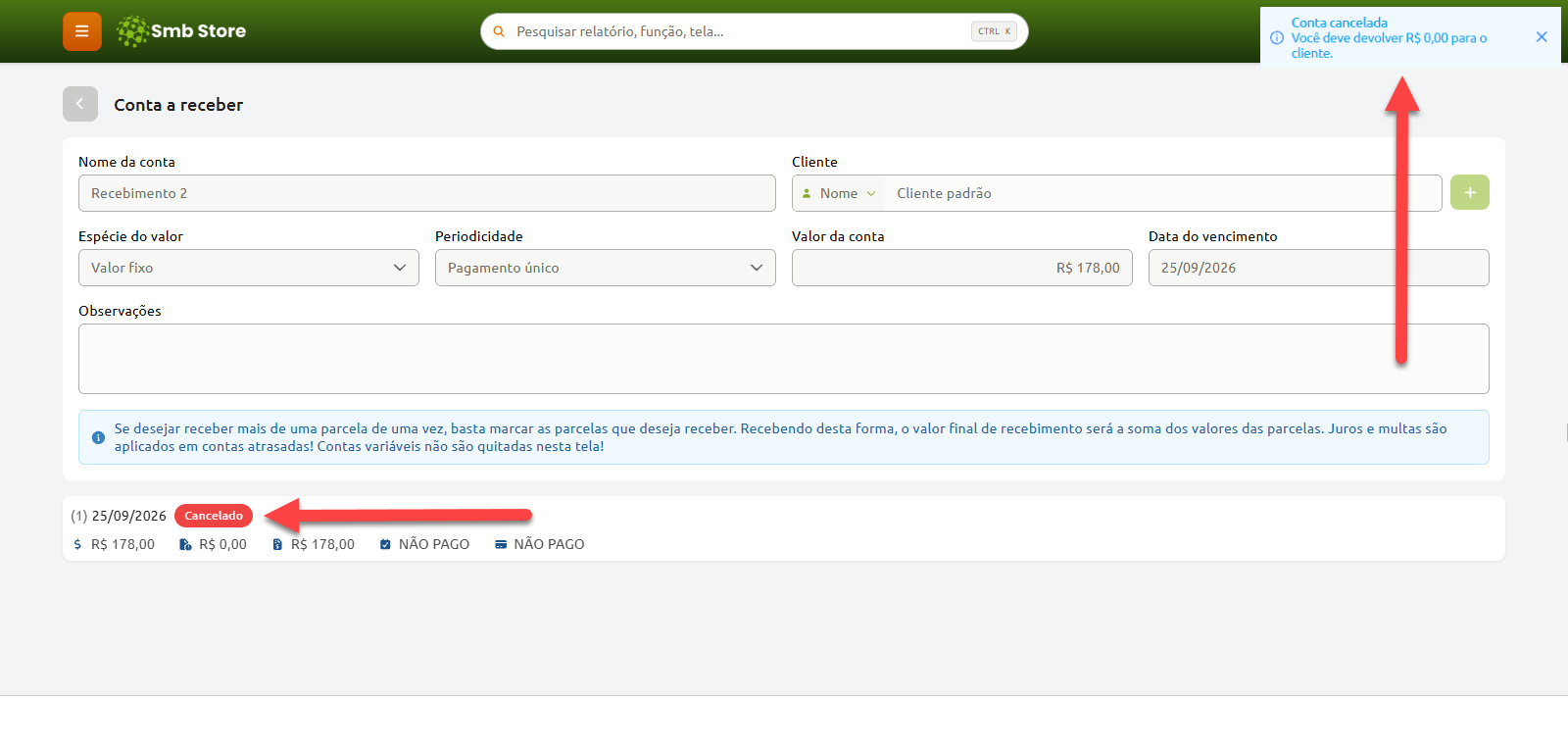Click the R$ 0,00 value in the installment row
Image resolution: width=1568 pixels, height=750 pixels.
coord(222,544)
